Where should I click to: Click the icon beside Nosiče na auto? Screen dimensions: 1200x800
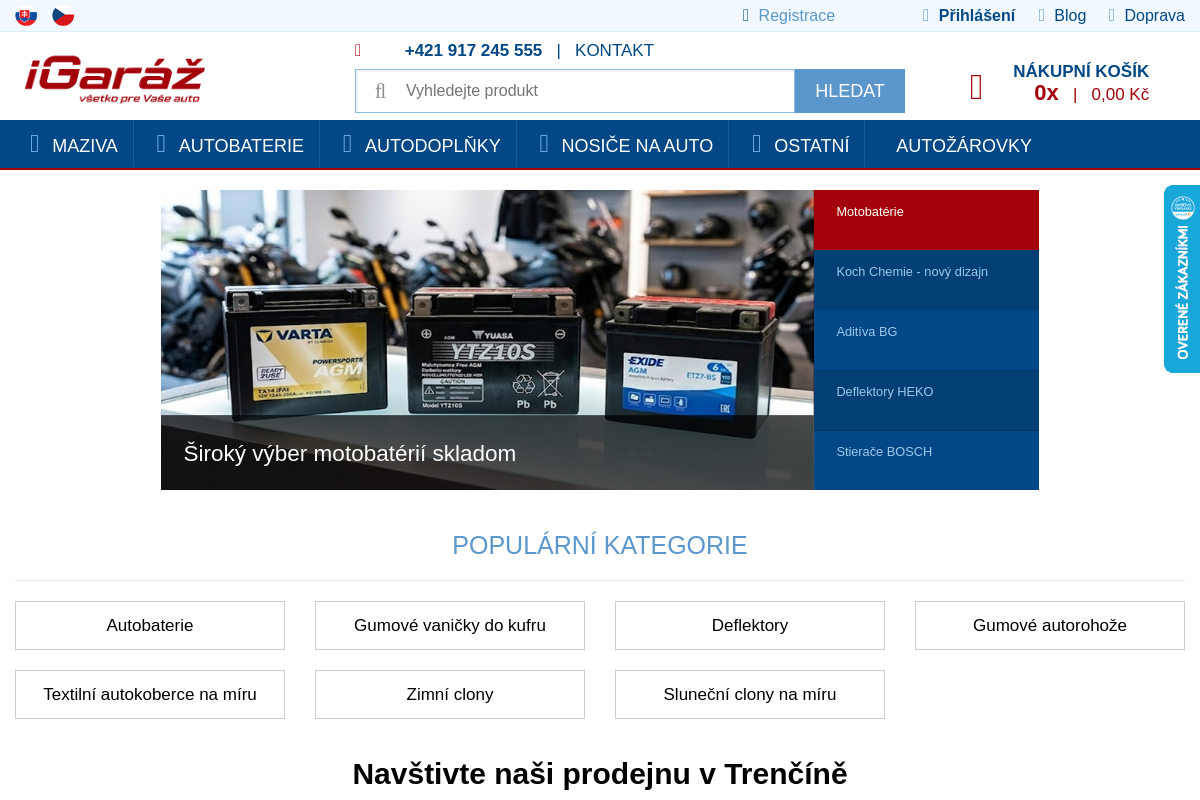point(544,144)
